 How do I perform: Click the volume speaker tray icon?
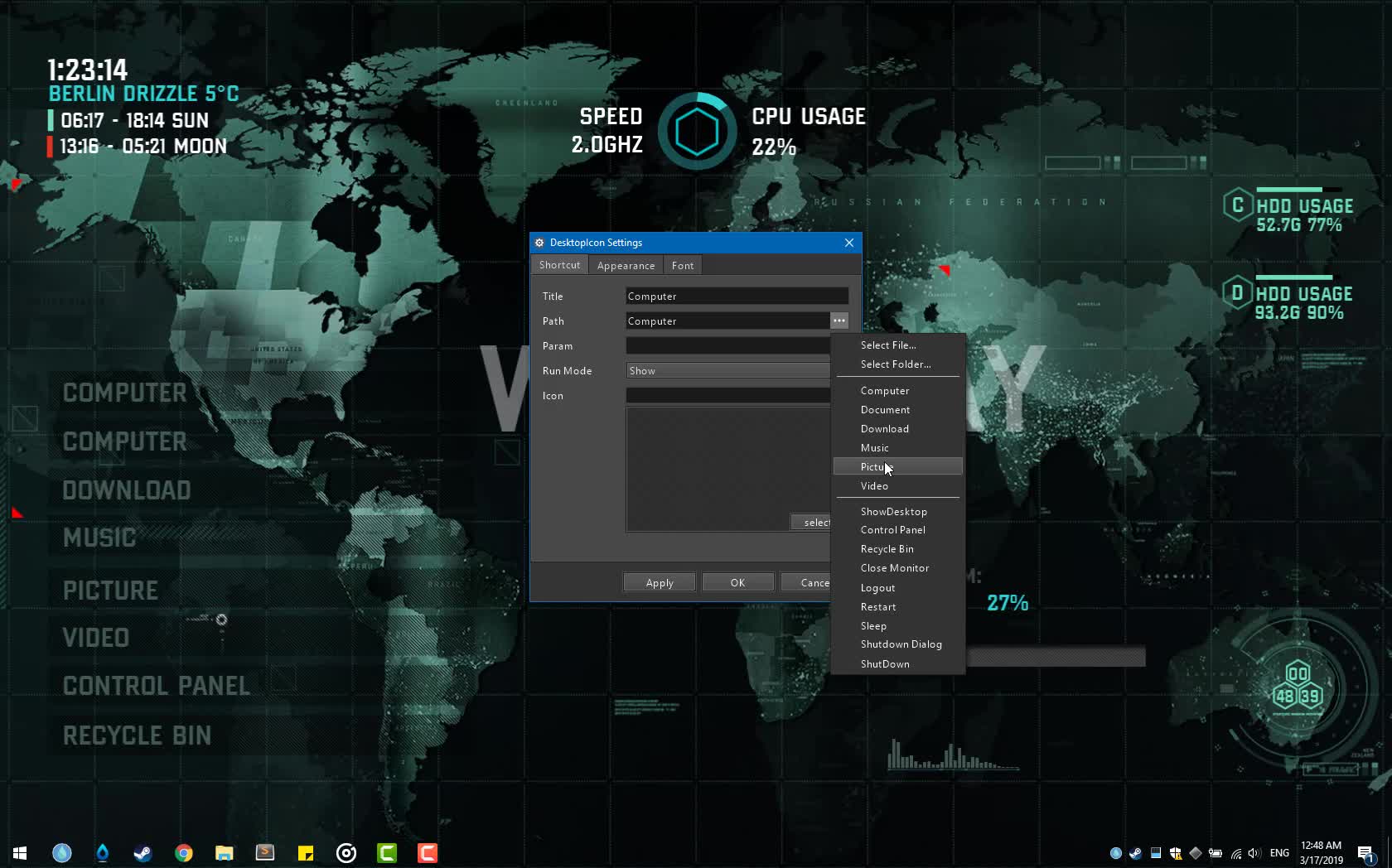tap(1254, 853)
